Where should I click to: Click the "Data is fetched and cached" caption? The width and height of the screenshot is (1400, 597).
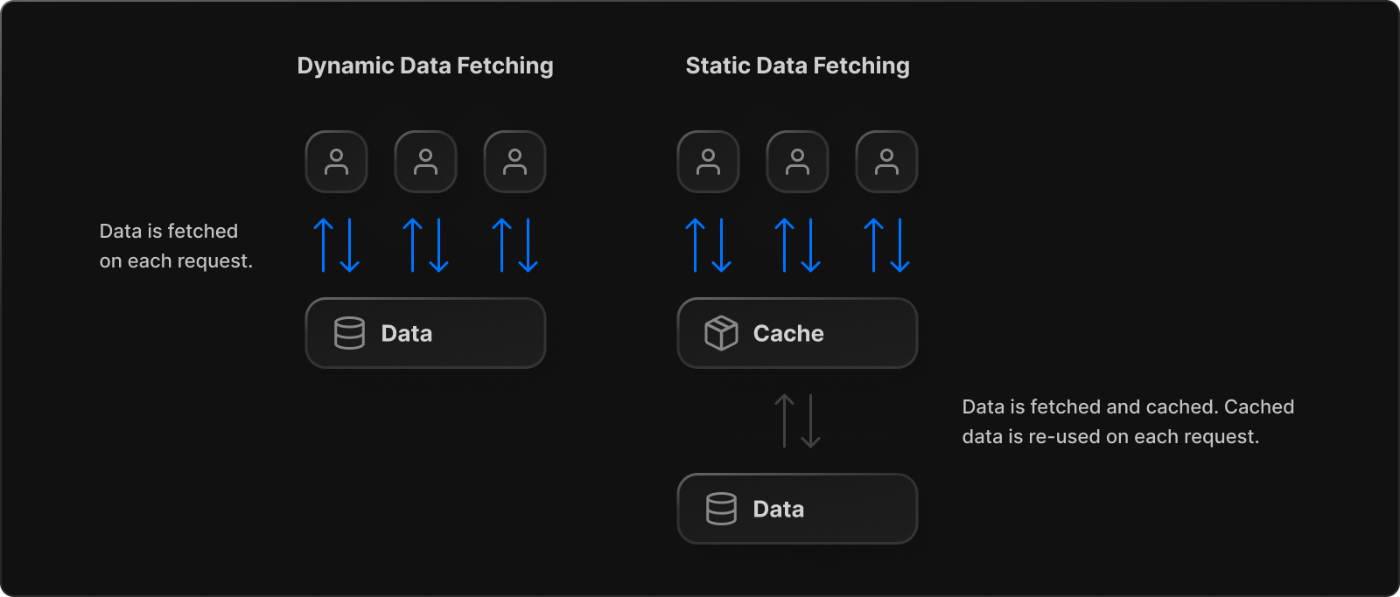1128,422
